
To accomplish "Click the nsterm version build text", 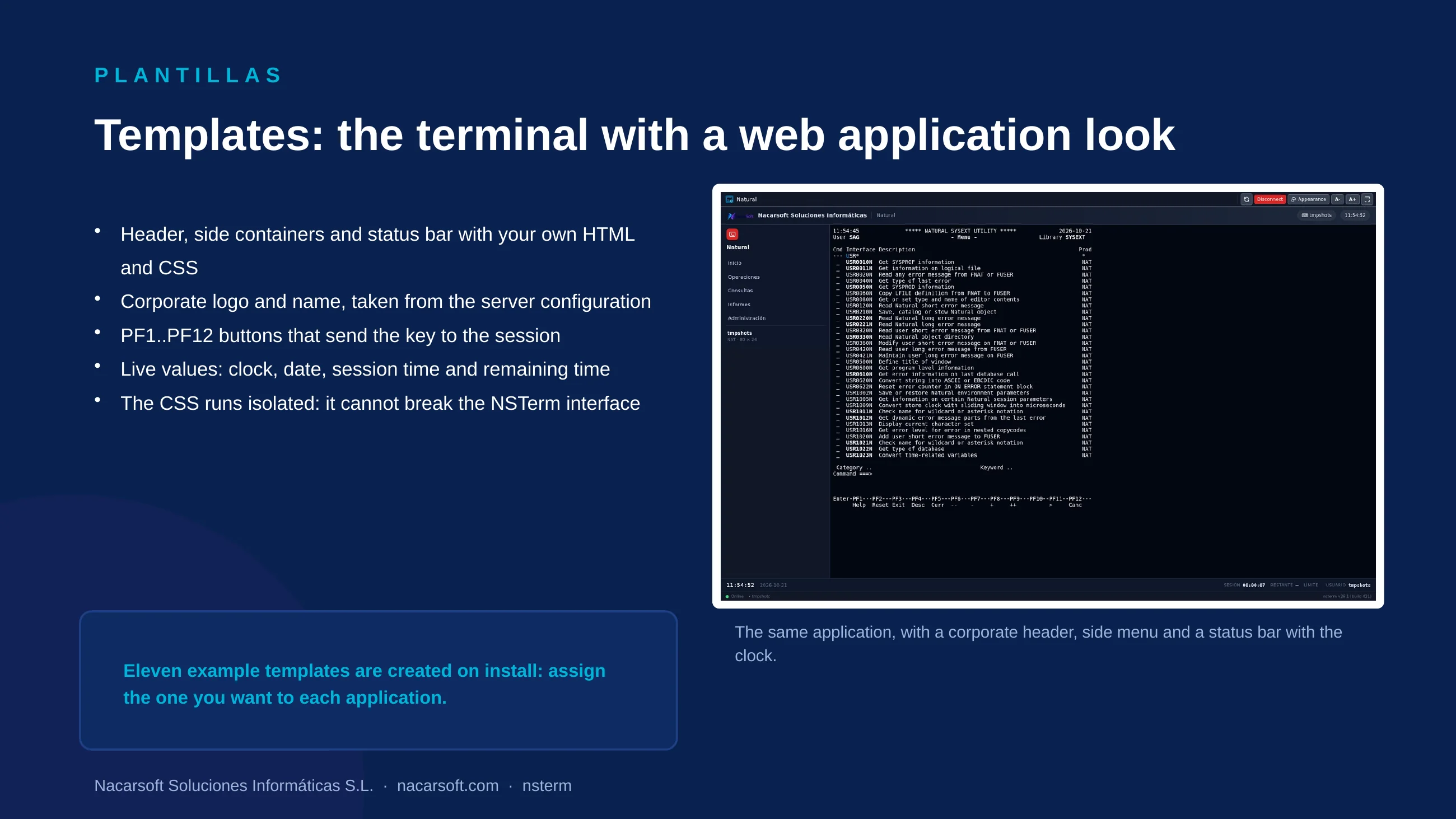I will [x=1347, y=596].
